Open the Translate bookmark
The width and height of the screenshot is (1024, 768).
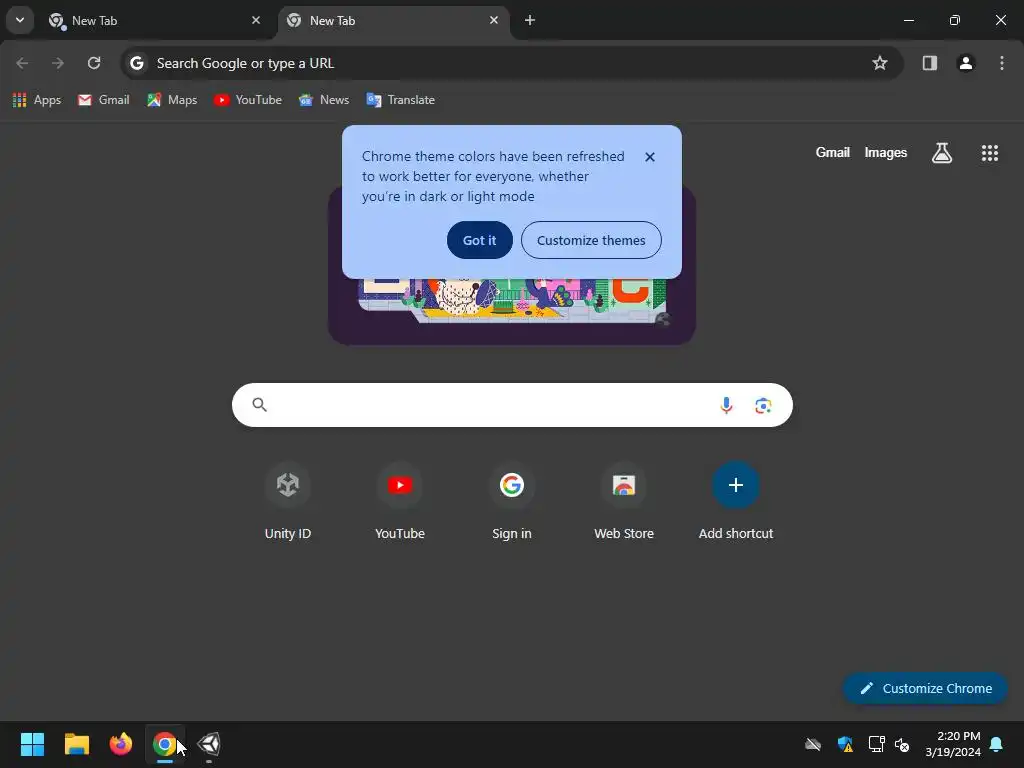point(400,100)
